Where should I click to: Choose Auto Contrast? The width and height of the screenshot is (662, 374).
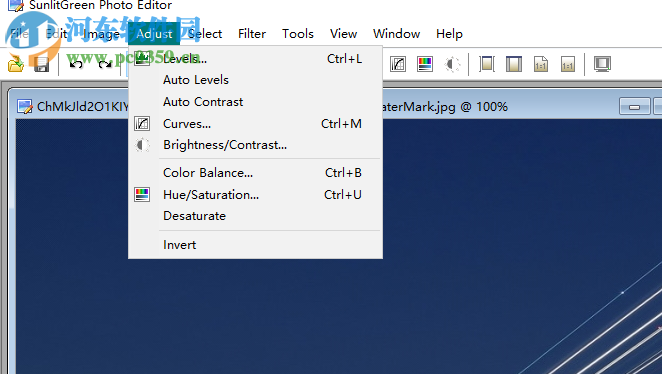coord(255,102)
